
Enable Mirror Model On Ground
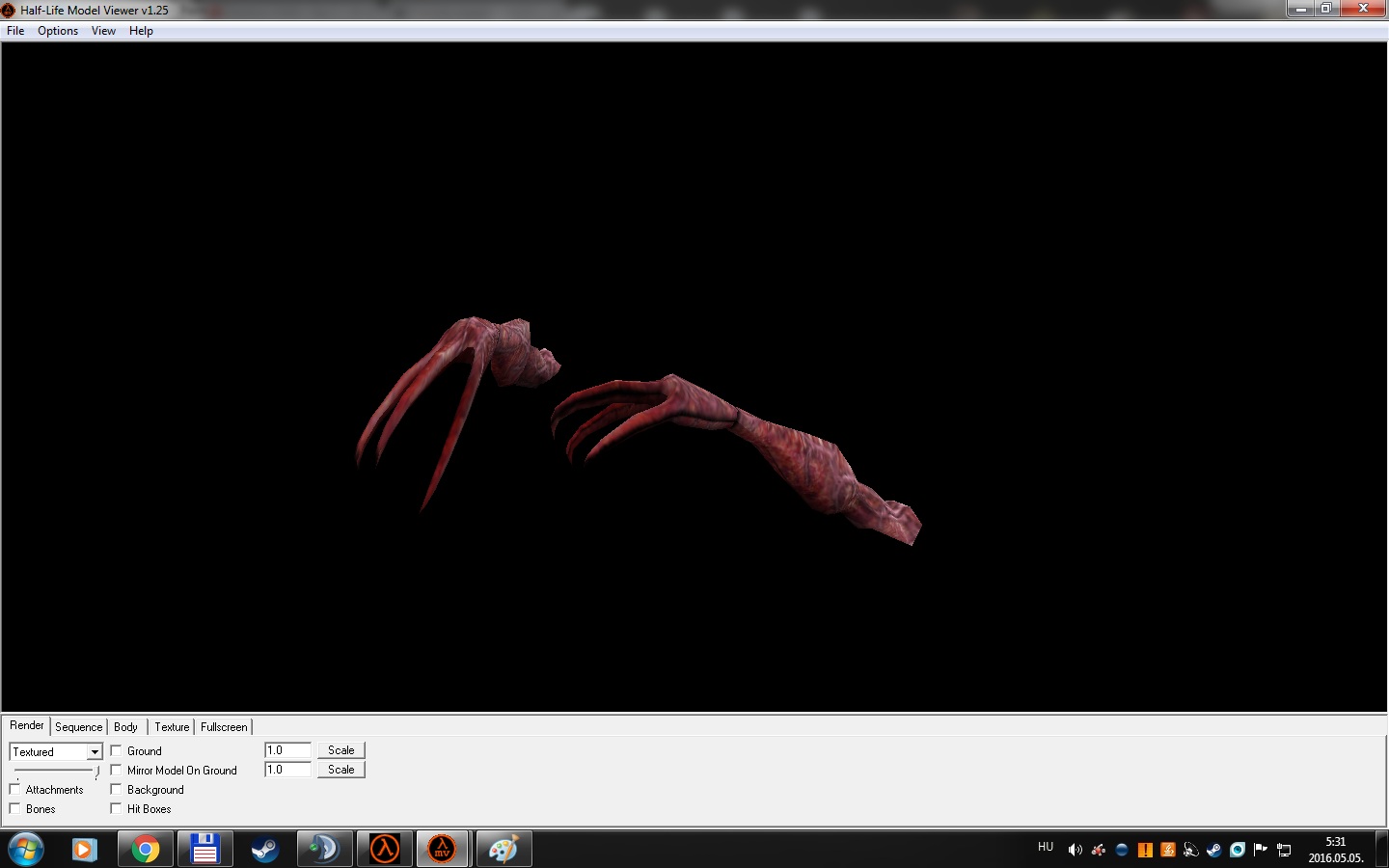coord(116,770)
